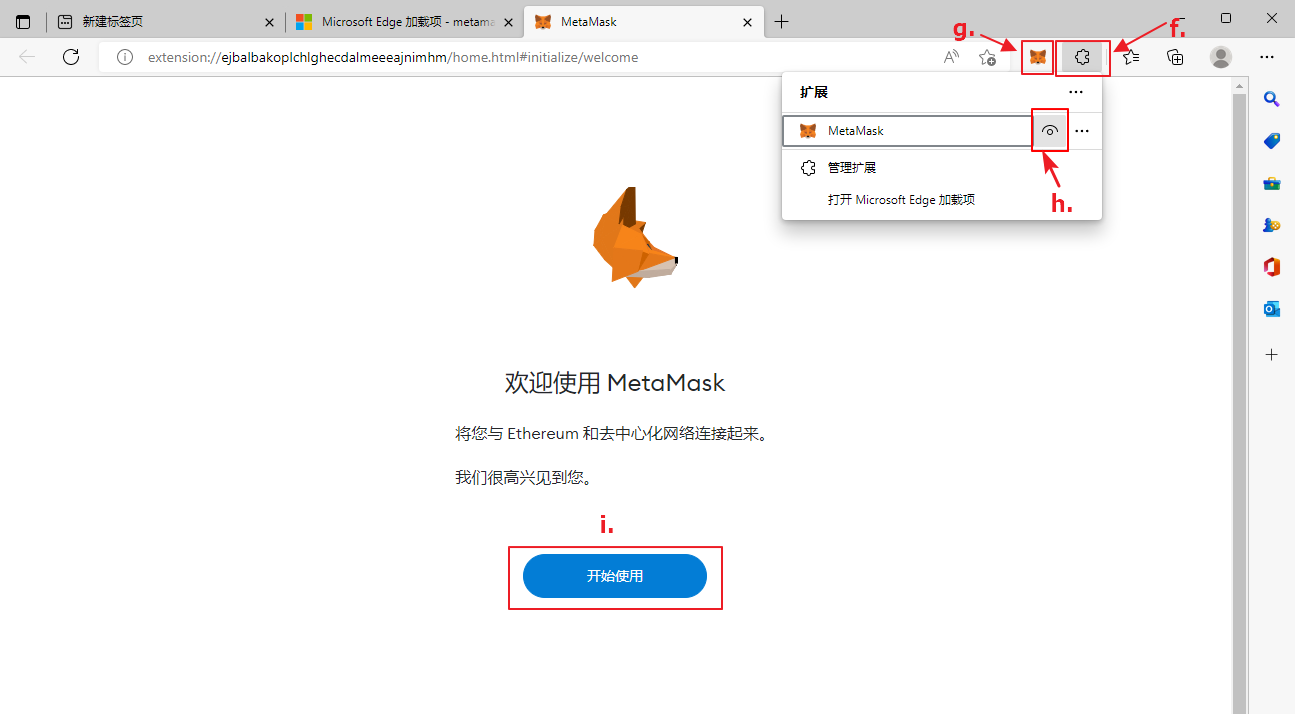Image resolution: width=1295 pixels, height=714 pixels.
Task: Go back to the previous page
Action: pos(27,57)
